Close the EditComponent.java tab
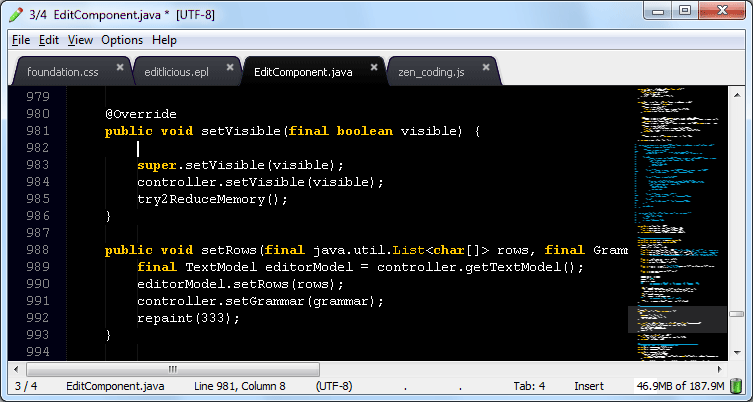The image size is (753, 402). tap(376, 68)
